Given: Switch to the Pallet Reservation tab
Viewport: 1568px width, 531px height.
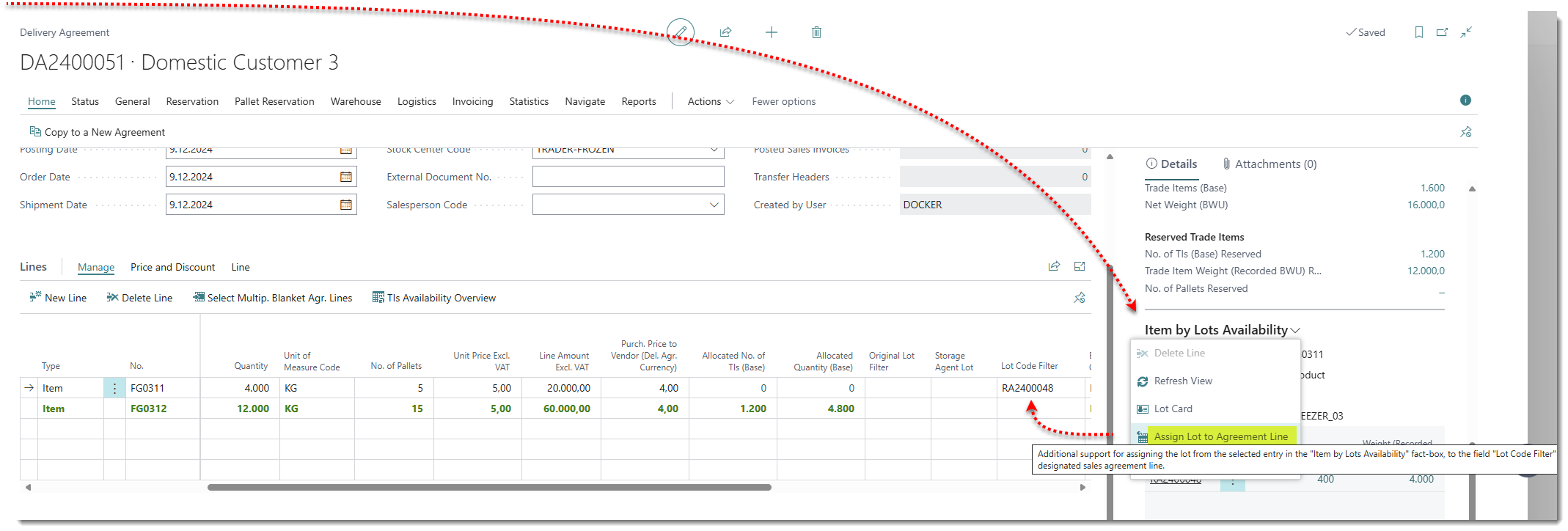Looking at the screenshot, I should click(x=274, y=102).
